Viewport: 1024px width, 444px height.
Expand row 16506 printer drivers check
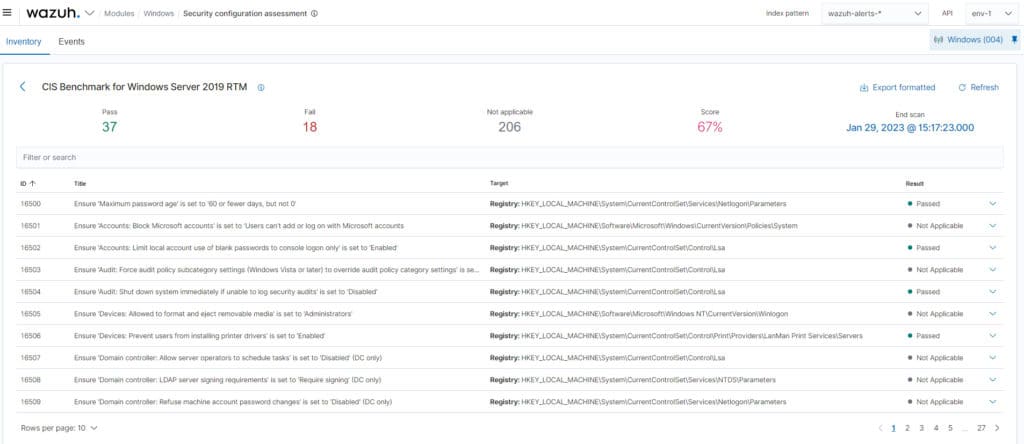pyautogui.click(x=992, y=336)
